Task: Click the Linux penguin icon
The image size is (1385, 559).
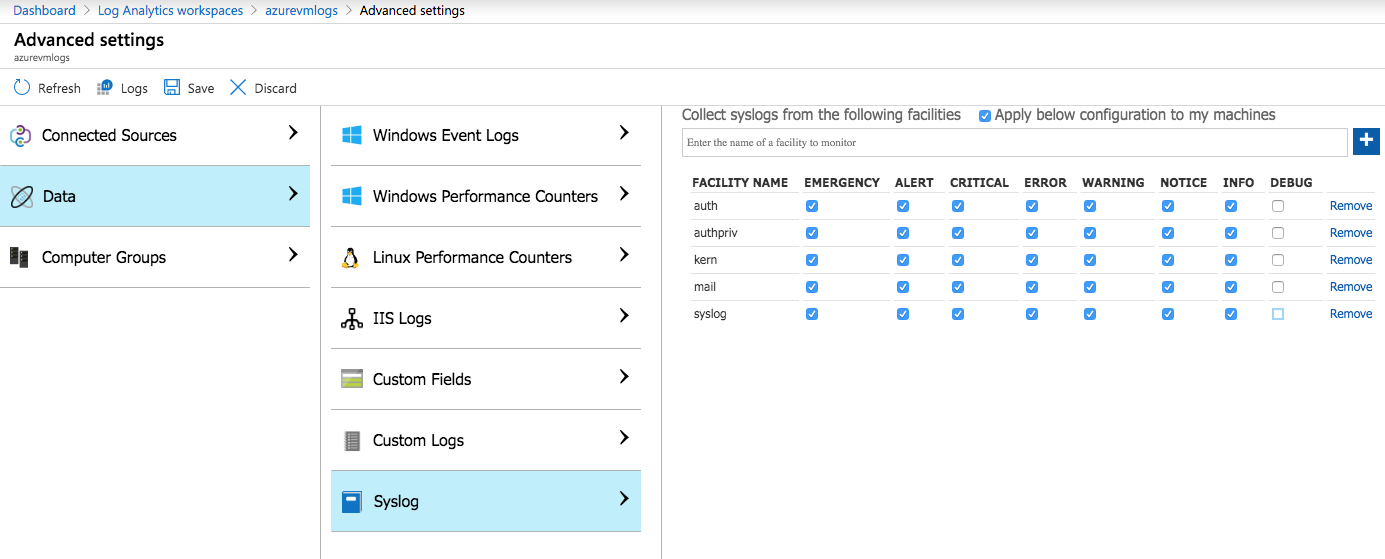Action: 350,257
